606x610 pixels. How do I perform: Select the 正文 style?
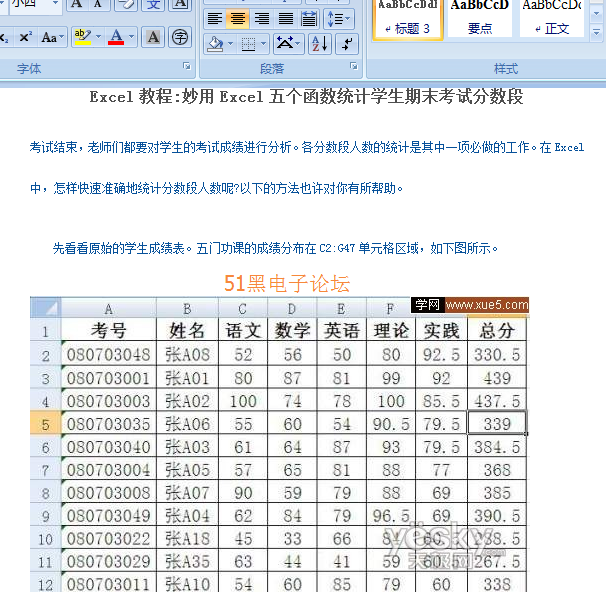(x=552, y=19)
